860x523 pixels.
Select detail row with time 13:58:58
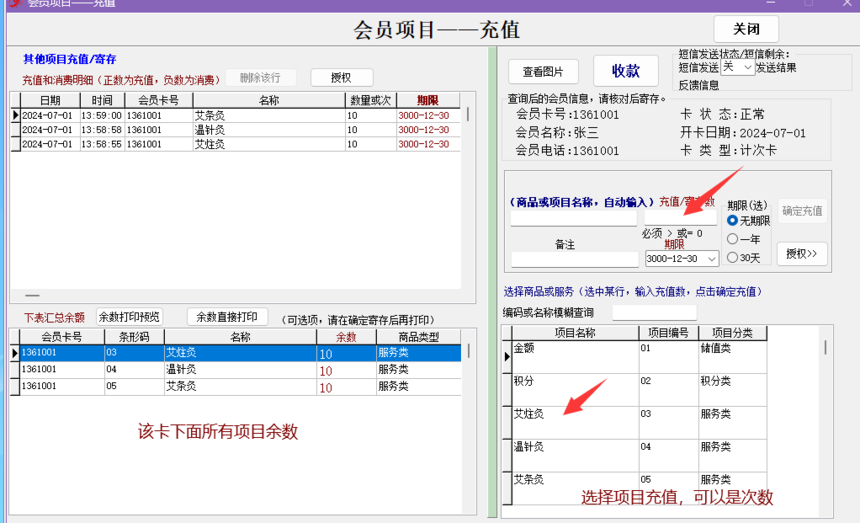pyautogui.click(x=236, y=130)
